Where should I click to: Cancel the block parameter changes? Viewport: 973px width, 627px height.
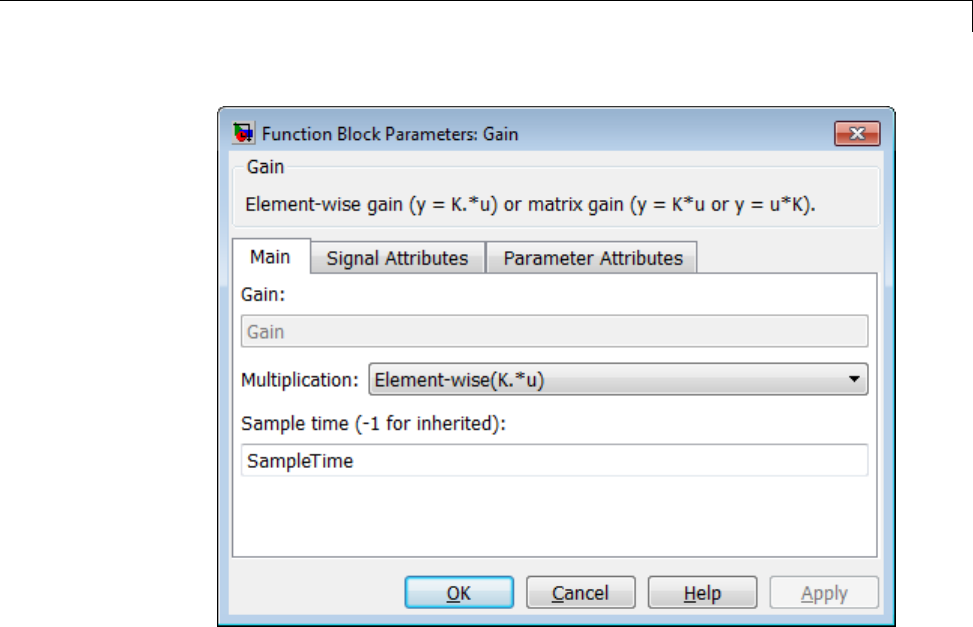pos(580,593)
